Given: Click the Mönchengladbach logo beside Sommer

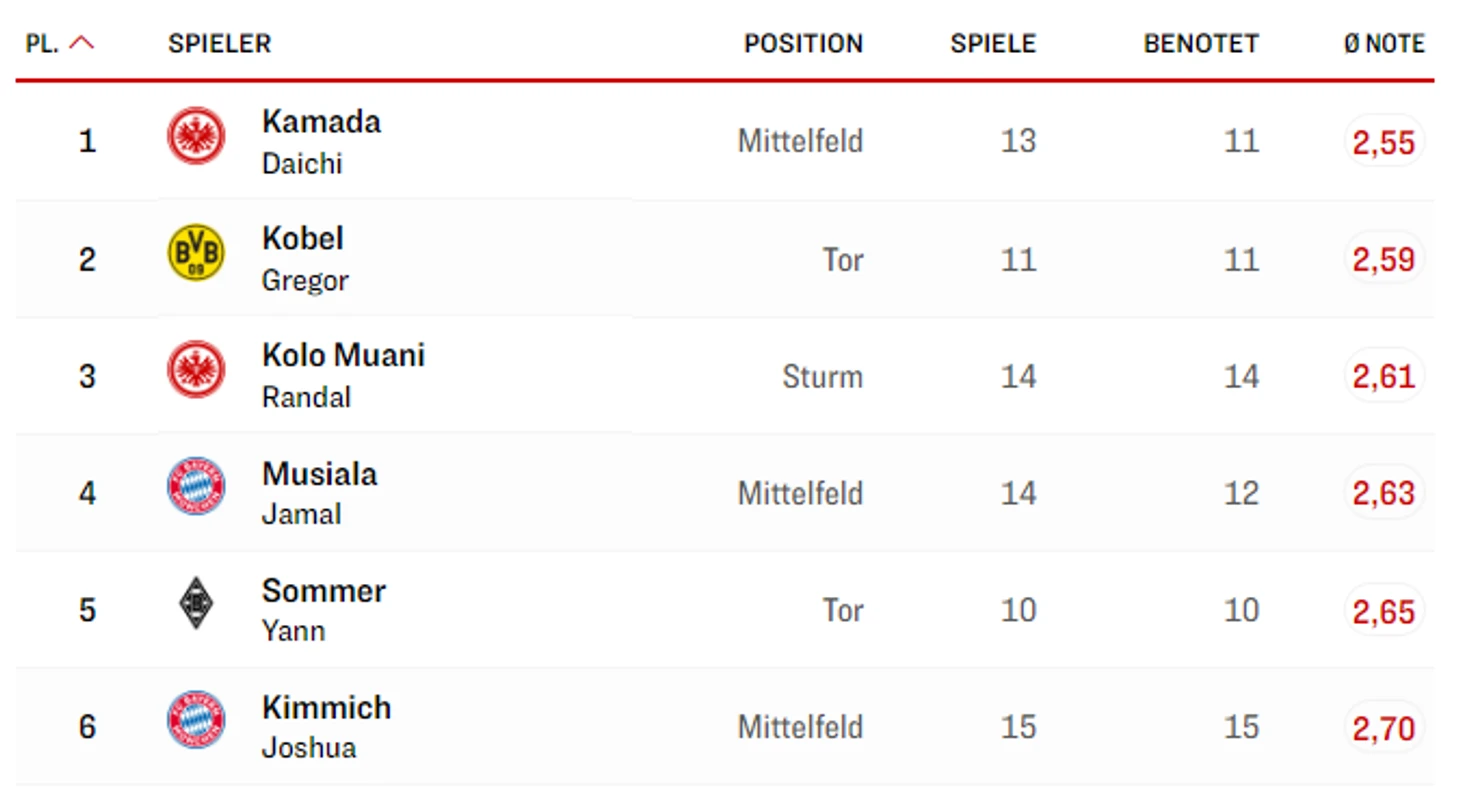Looking at the screenshot, I should pyautogui.click(x=196, y=603).
